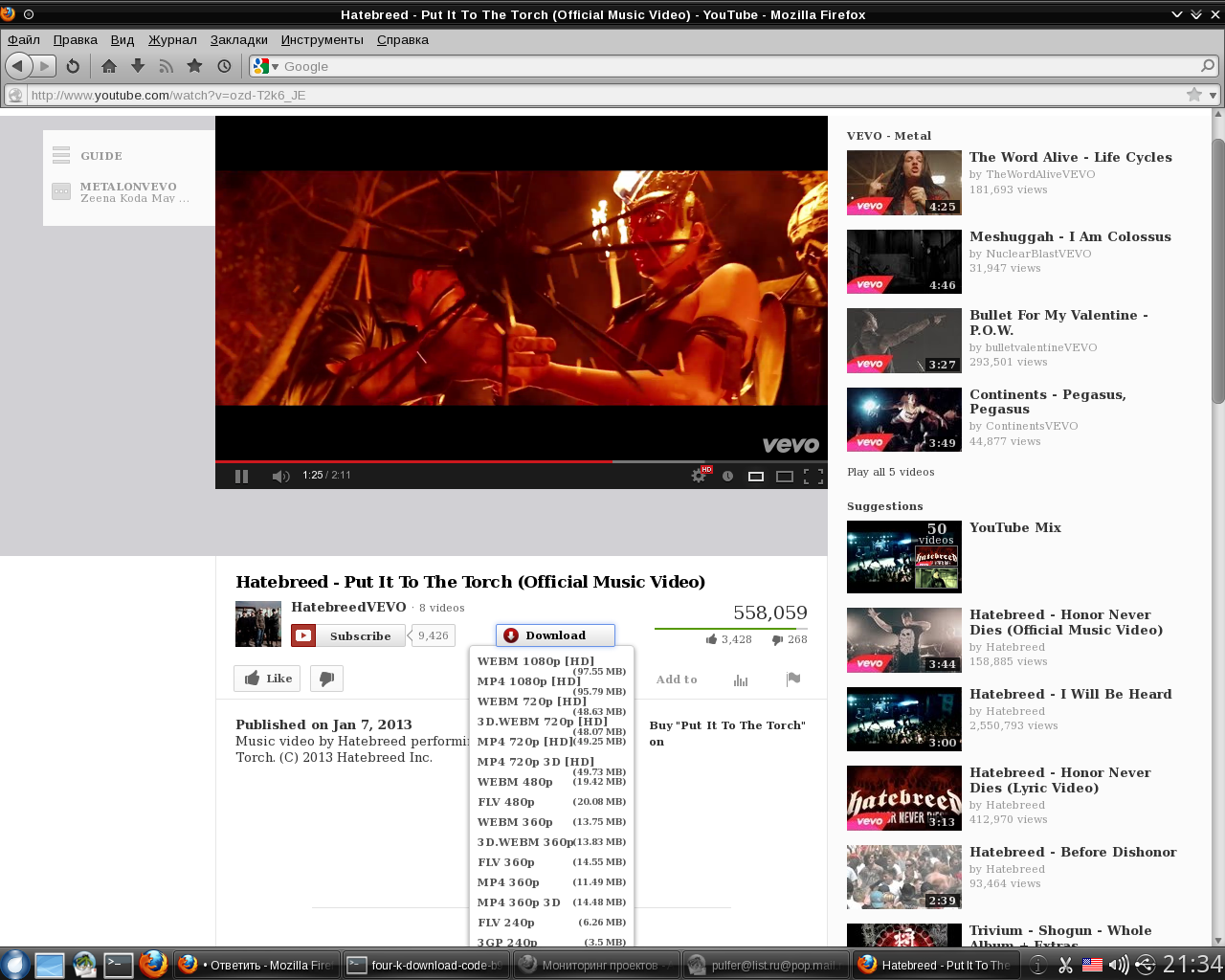Open bookmarks with the toolbar star icon
This screenshot has width=1225, height=980.
click(195, 66)
